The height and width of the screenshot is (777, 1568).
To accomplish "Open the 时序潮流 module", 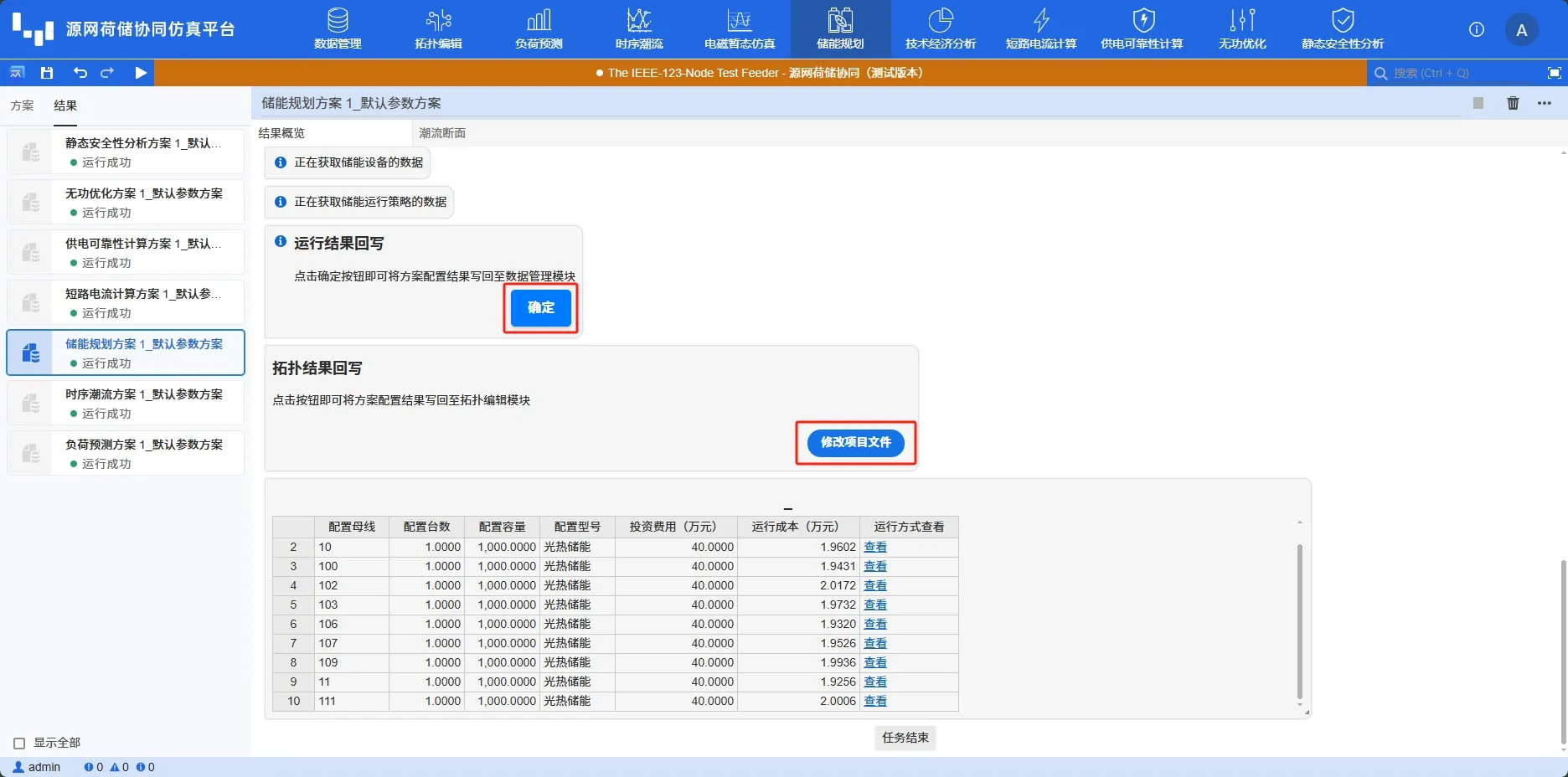I will (639, 29).
